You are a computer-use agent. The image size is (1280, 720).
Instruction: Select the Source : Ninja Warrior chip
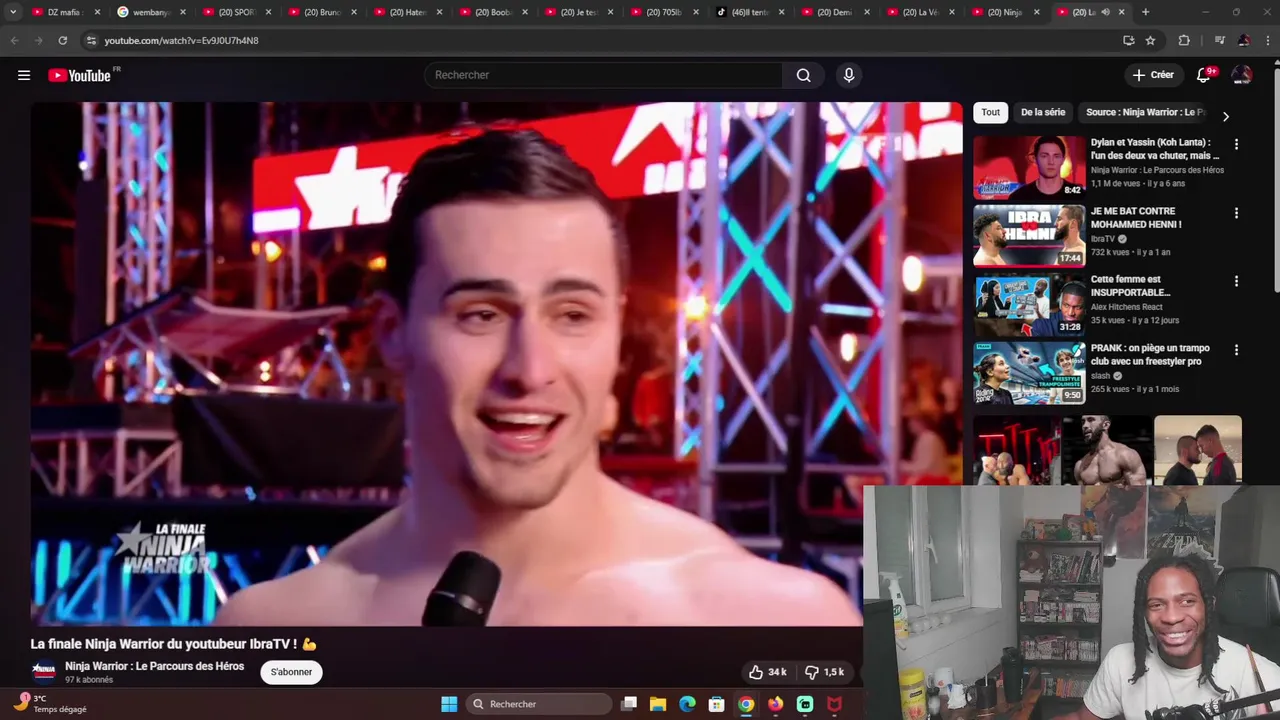[x=1145, y=112]
